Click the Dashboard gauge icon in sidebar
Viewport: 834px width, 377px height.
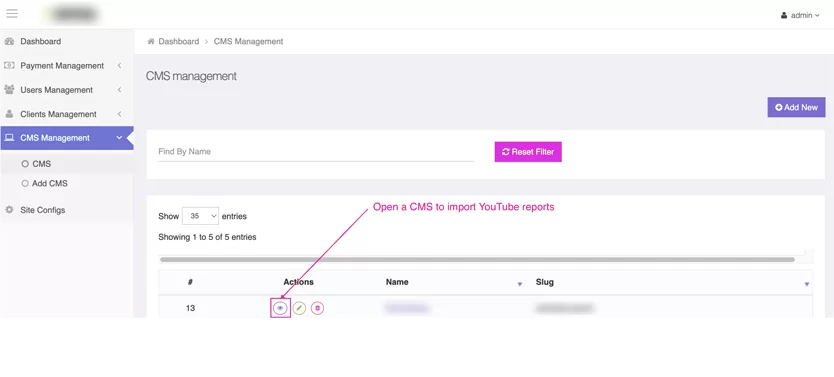[9, 41]
